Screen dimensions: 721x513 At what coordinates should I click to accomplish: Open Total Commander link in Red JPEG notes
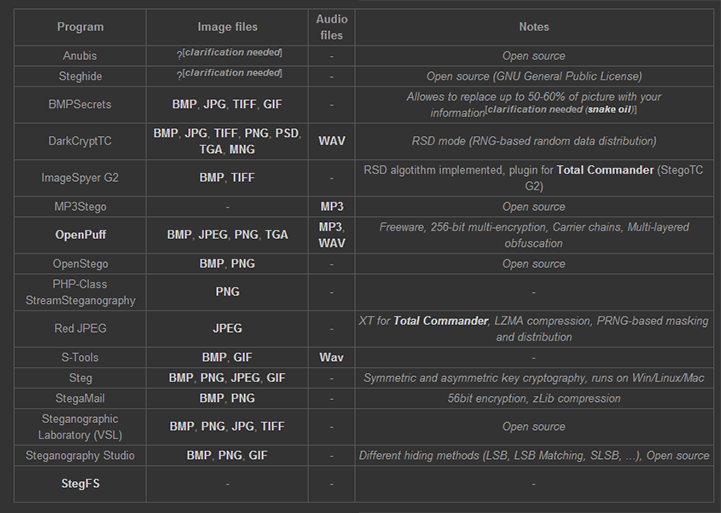(x=441, y=321)
